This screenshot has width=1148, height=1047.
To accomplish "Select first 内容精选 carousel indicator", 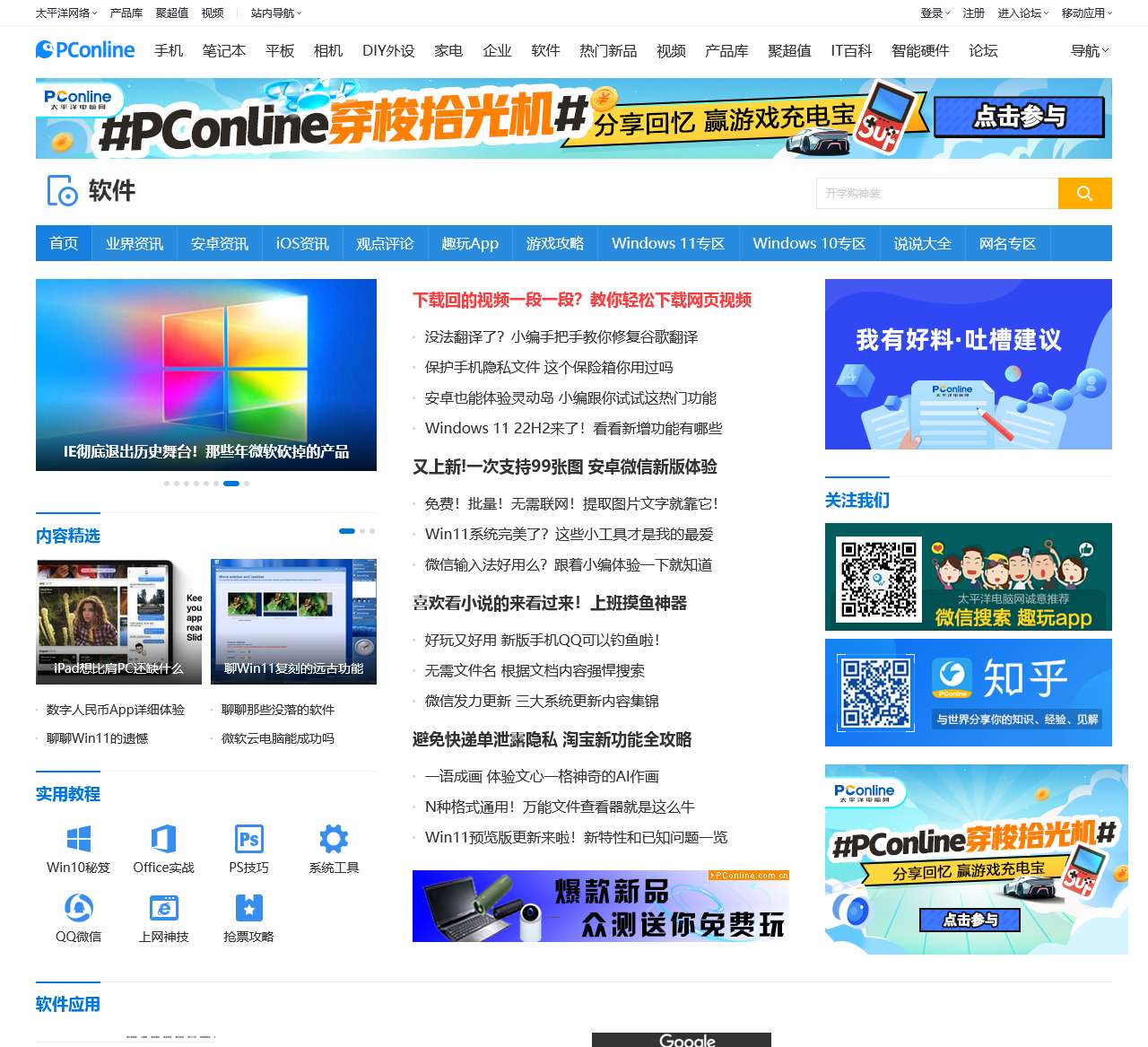I will (x=347, y=531).
